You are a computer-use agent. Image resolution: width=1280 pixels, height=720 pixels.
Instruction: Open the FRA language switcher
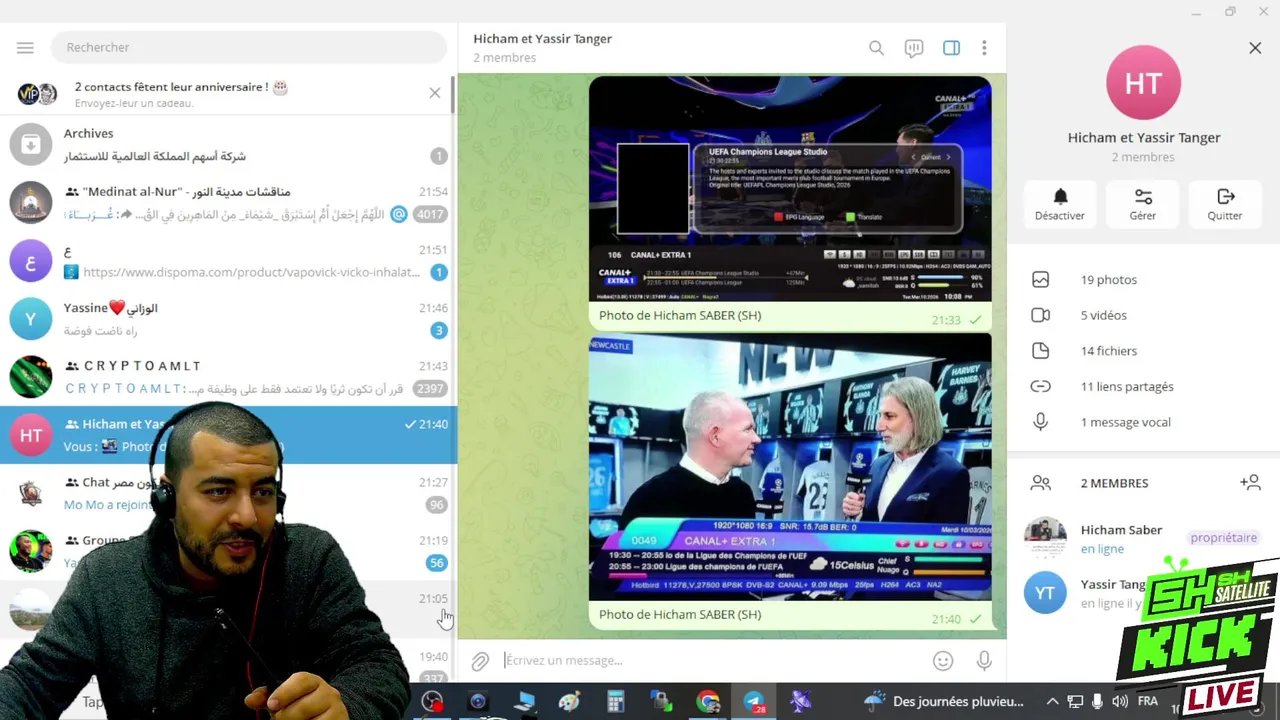pyautogui.click(x=1148, y=701)
